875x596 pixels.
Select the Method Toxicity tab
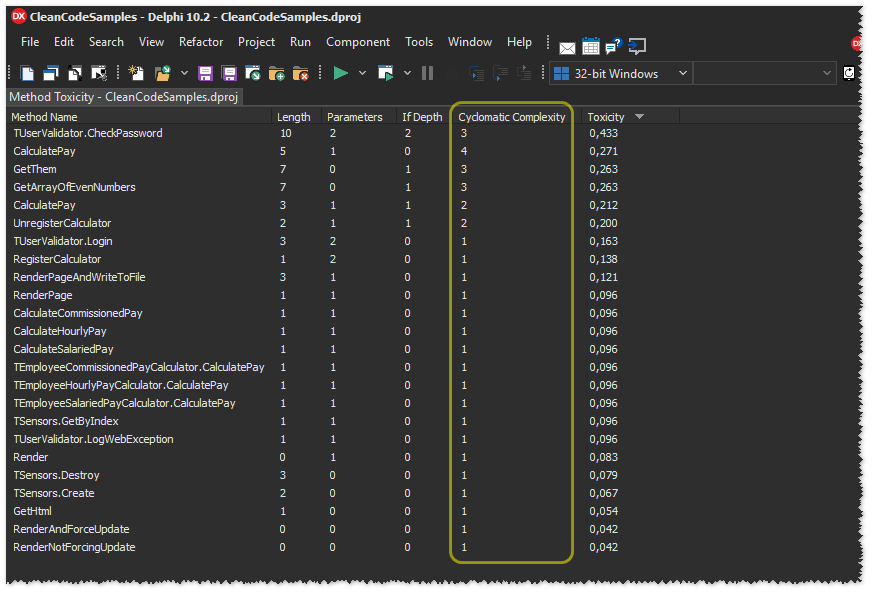pyautogui.click(x=124, y=97)
